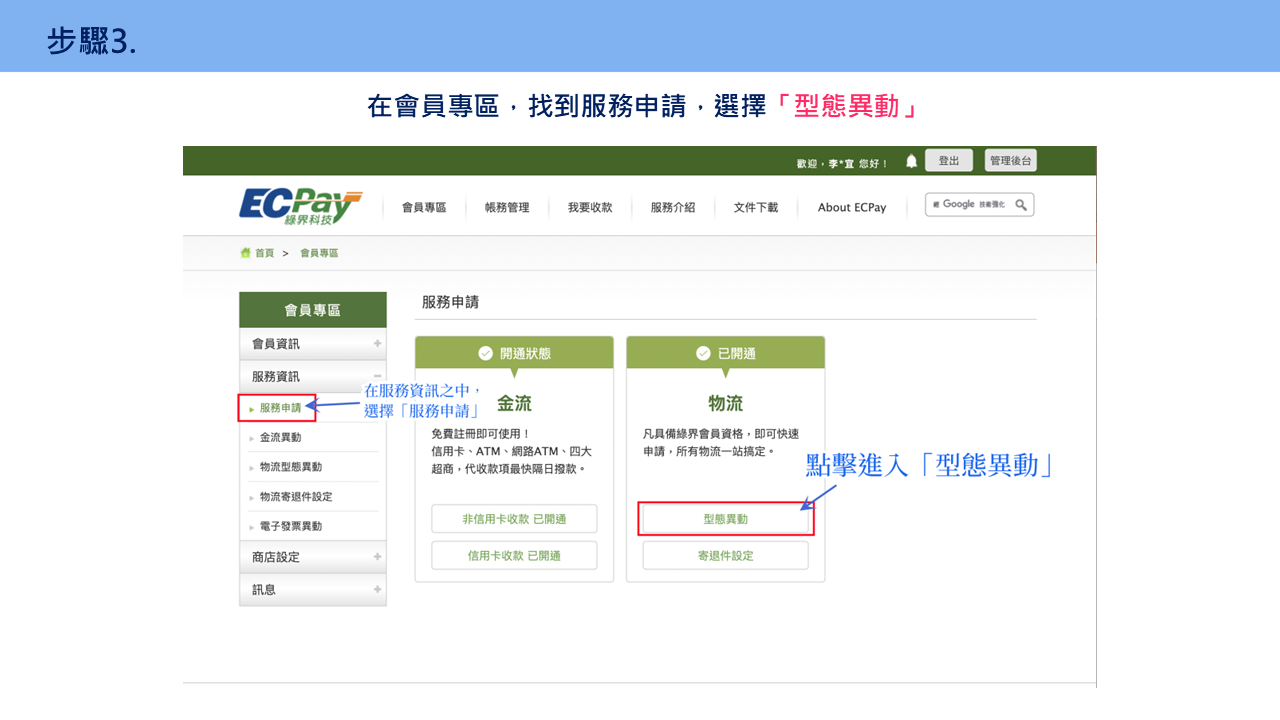Click the notification bell icon
This screenshot has height=720, width=1280.
[x=911, y=161]
